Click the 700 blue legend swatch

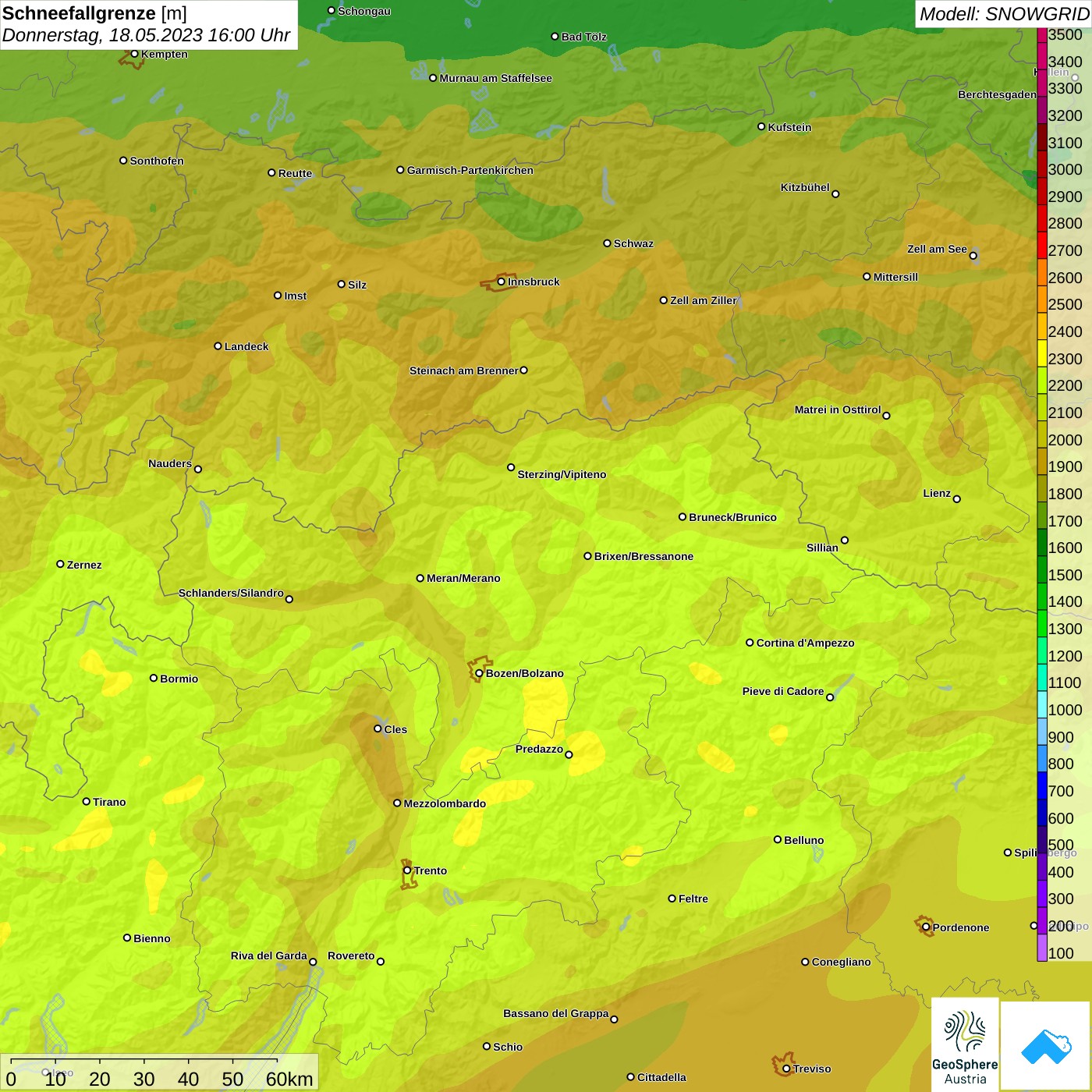1042,785
